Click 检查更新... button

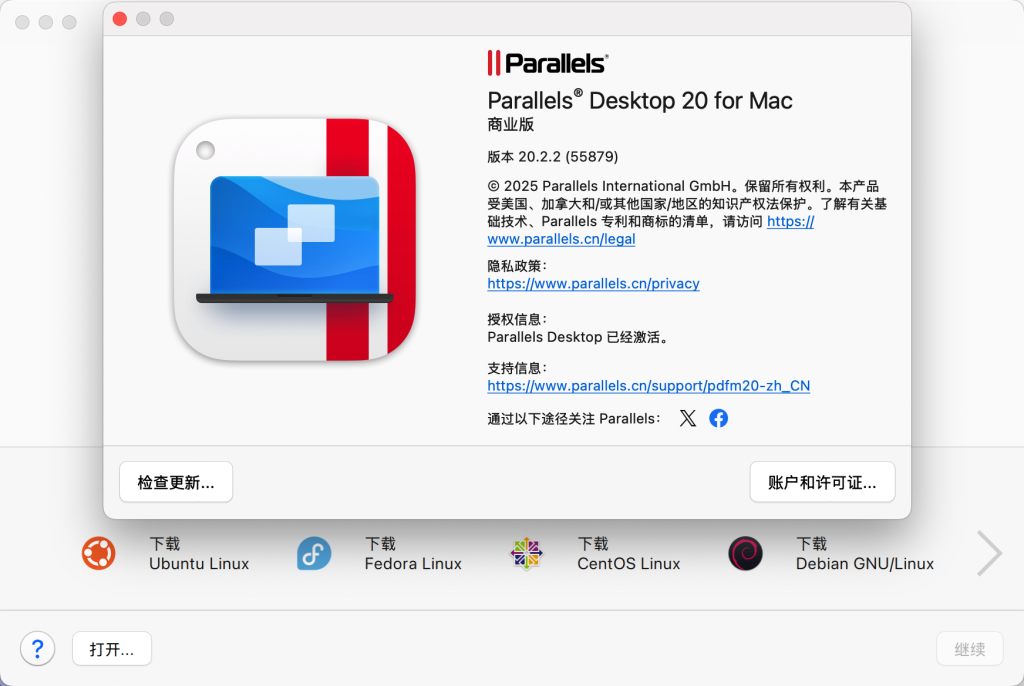pyautogui.click(x=176, y=482)
